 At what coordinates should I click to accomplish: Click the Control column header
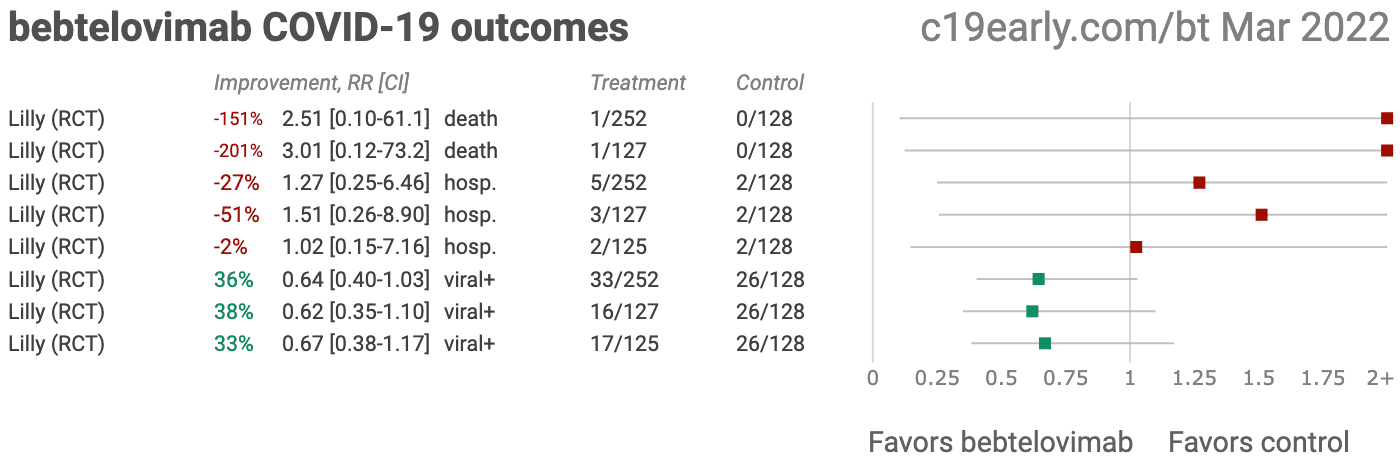point(770,83)
